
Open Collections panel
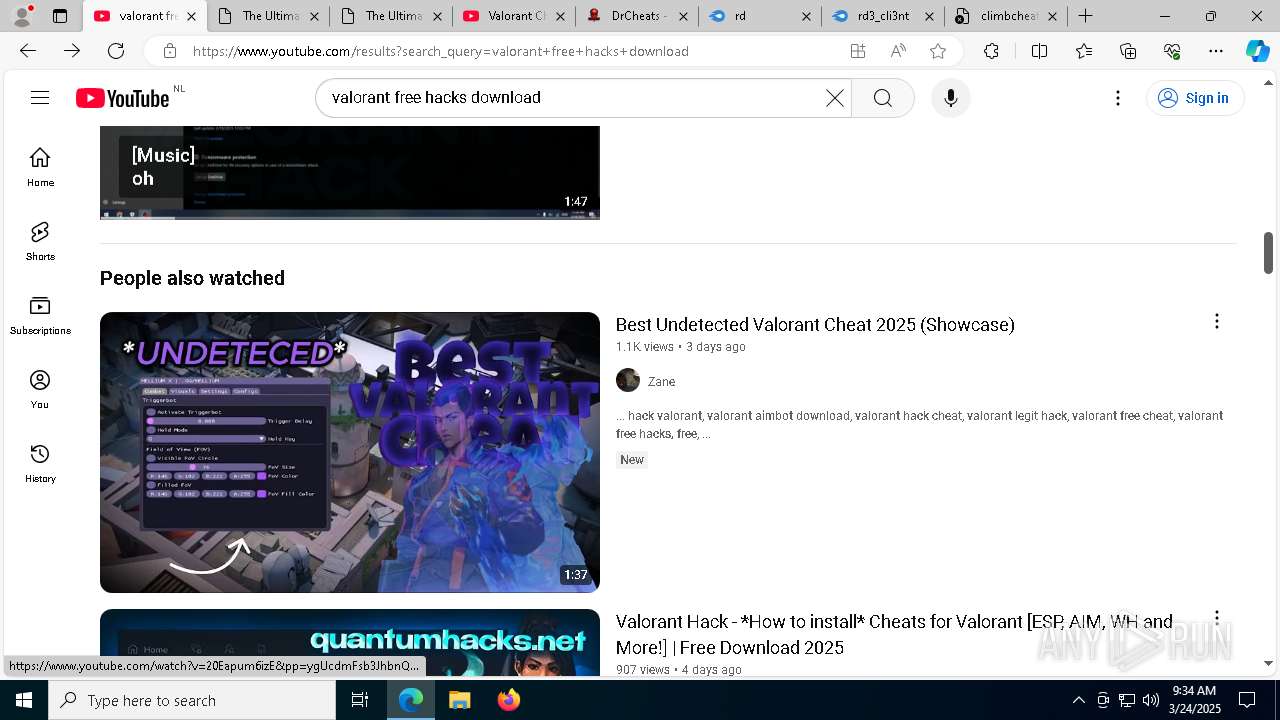tap(1128, 51)
